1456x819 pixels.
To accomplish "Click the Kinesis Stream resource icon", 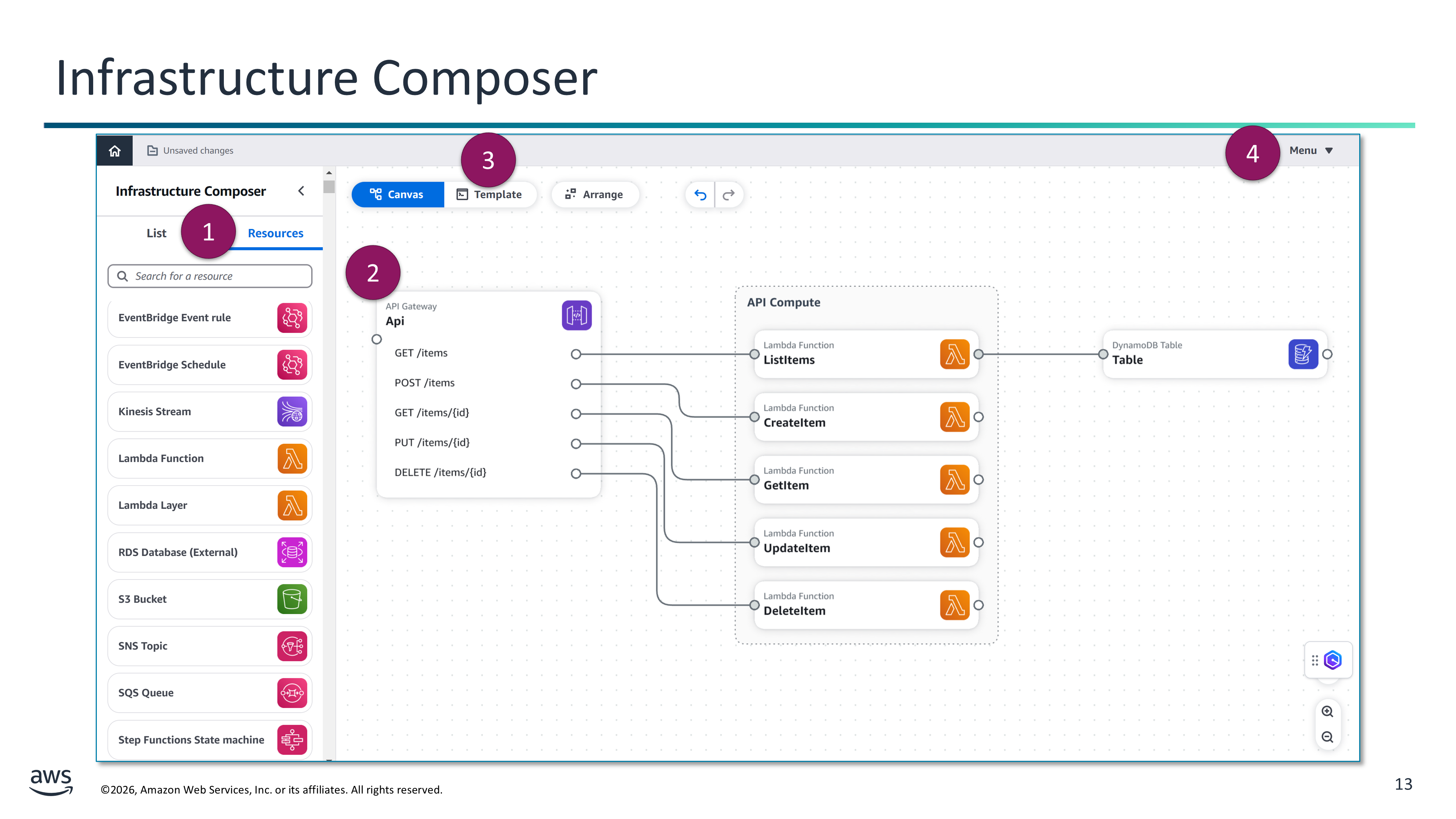I will point(292,411).
